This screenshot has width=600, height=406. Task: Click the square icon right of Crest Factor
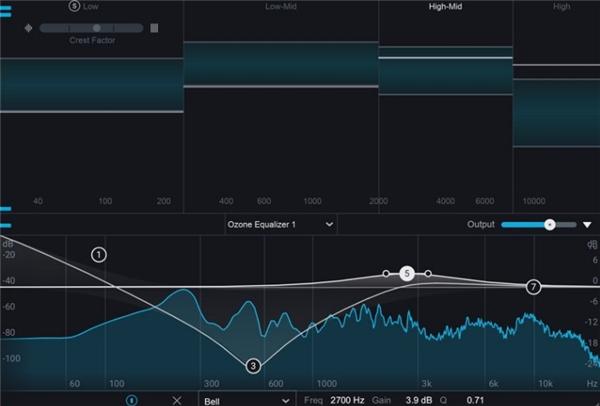(154, 28)
